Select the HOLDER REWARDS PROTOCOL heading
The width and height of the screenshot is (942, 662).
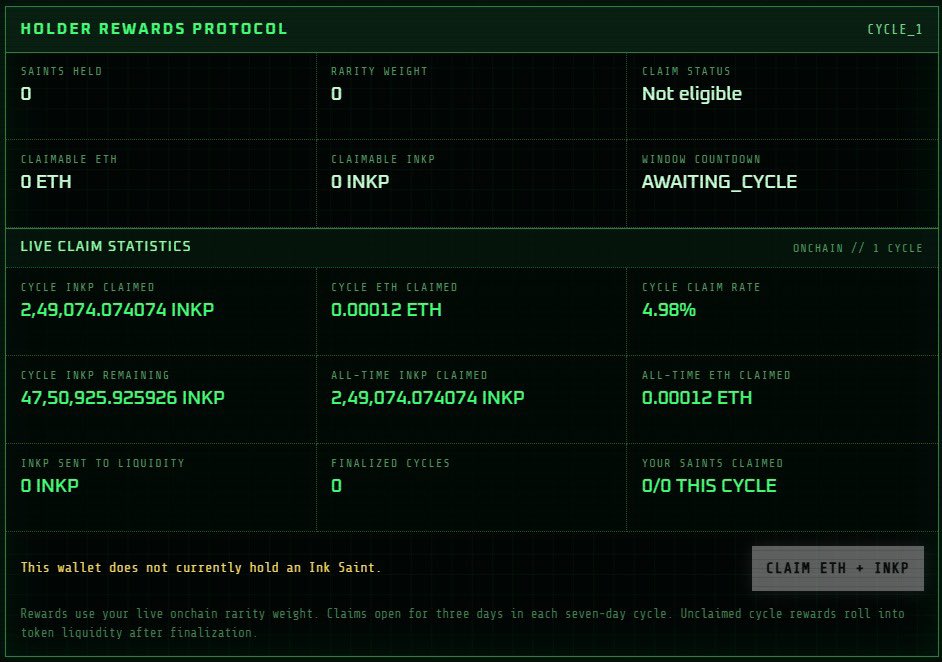[154, 29]
